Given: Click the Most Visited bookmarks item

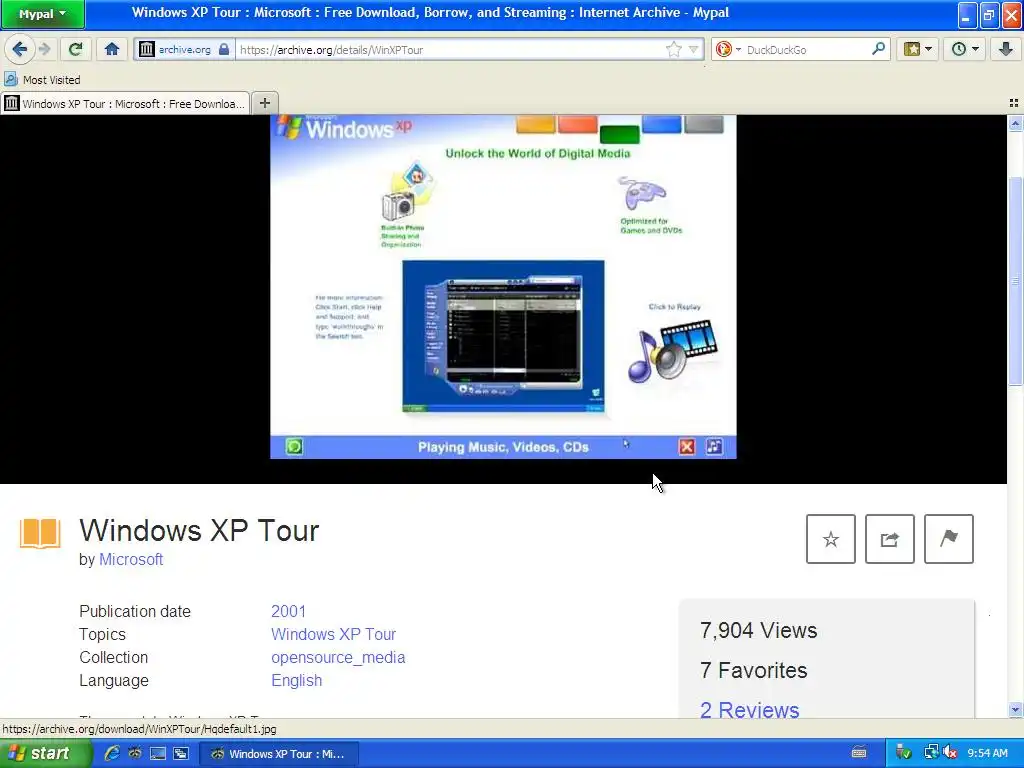Looking at the screenshot, I should point(42,80).
